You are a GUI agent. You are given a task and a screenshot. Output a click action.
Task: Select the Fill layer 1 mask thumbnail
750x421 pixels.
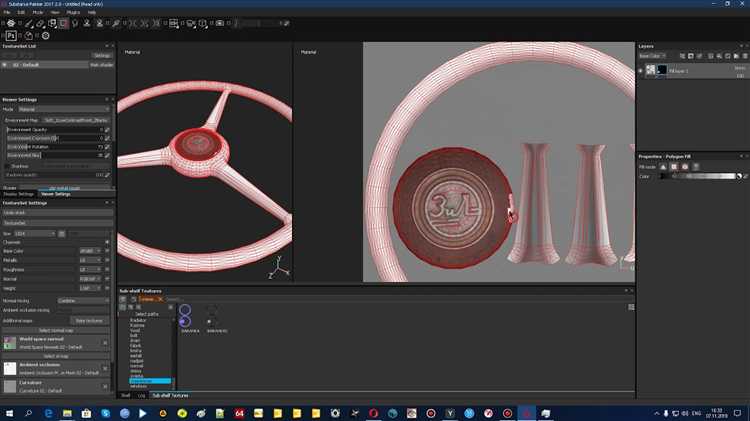click(662, 70)
